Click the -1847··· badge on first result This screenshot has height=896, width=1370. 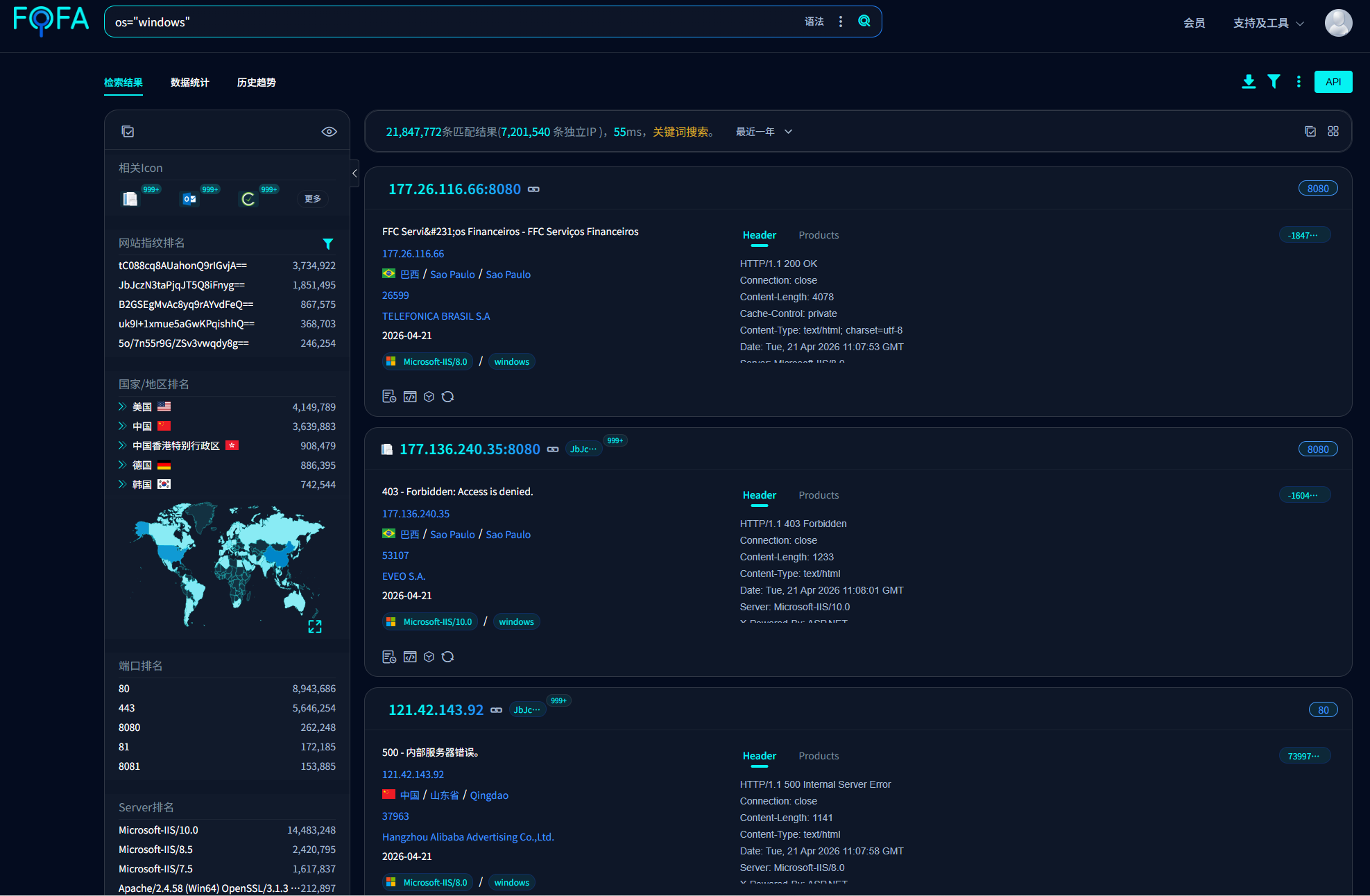(1304, 235)
